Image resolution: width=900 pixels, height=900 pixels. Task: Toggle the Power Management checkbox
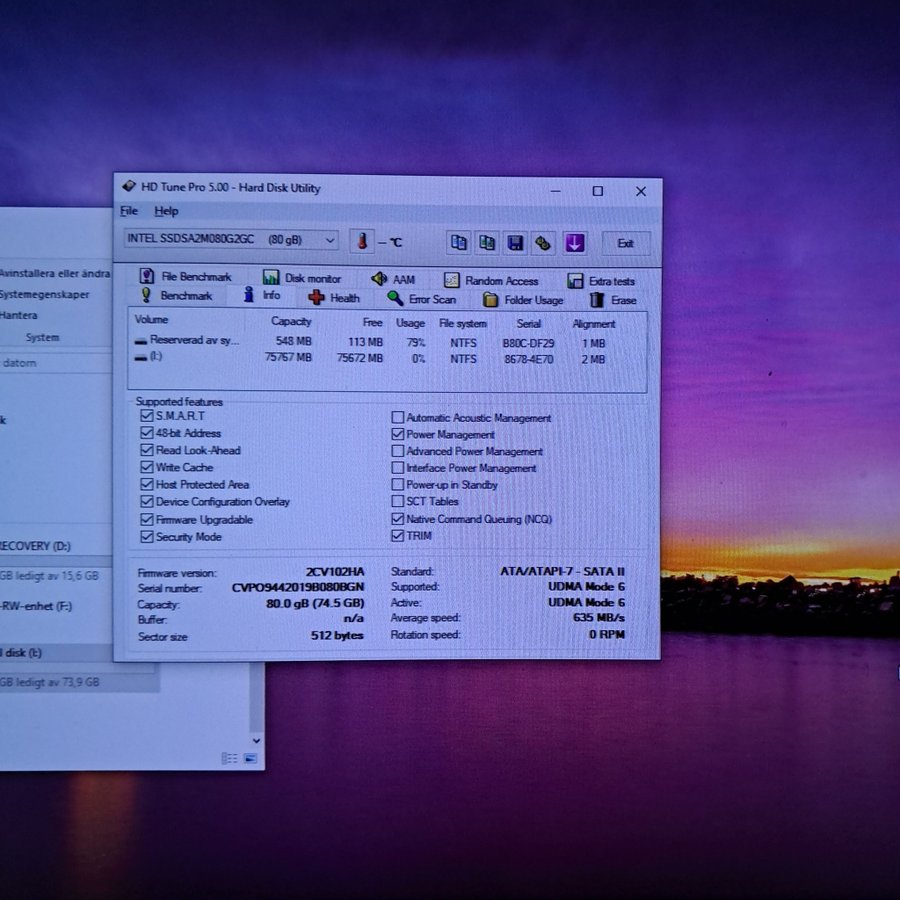pyautogui.click(x=397, y=435)
